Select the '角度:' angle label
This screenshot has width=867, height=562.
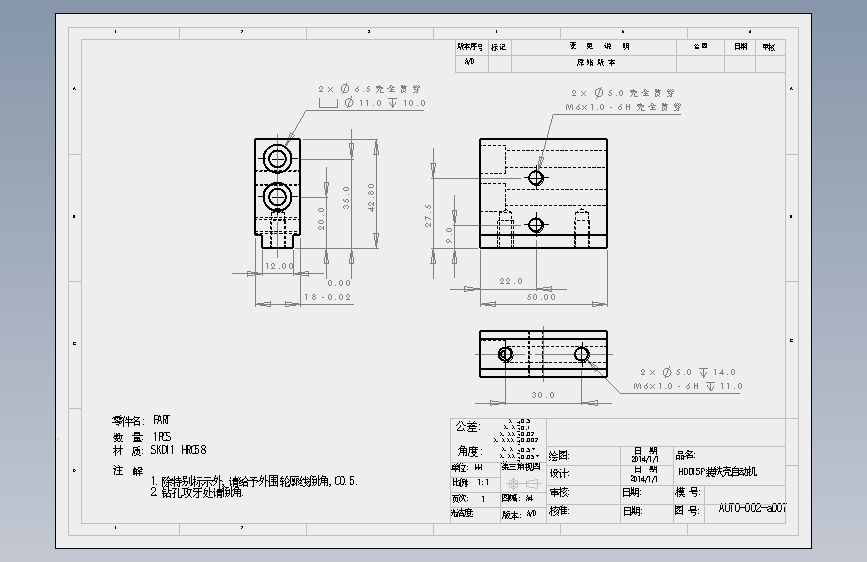[470, 451]
